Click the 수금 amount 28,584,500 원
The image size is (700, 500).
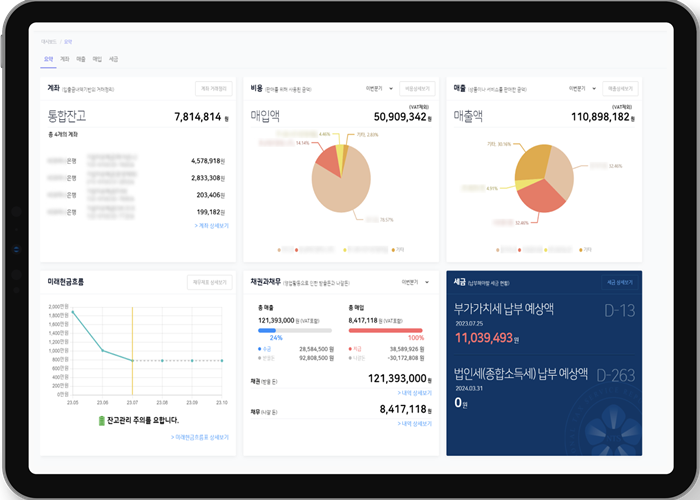(317, 349)
